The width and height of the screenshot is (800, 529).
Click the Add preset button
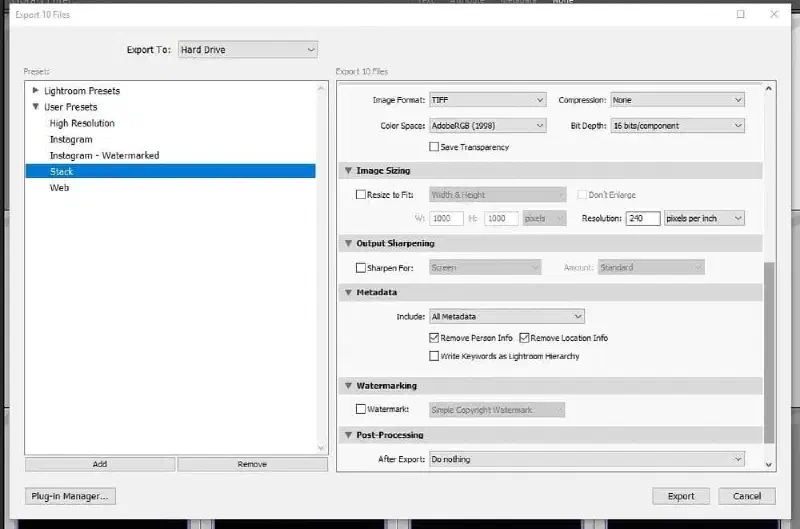100,464
